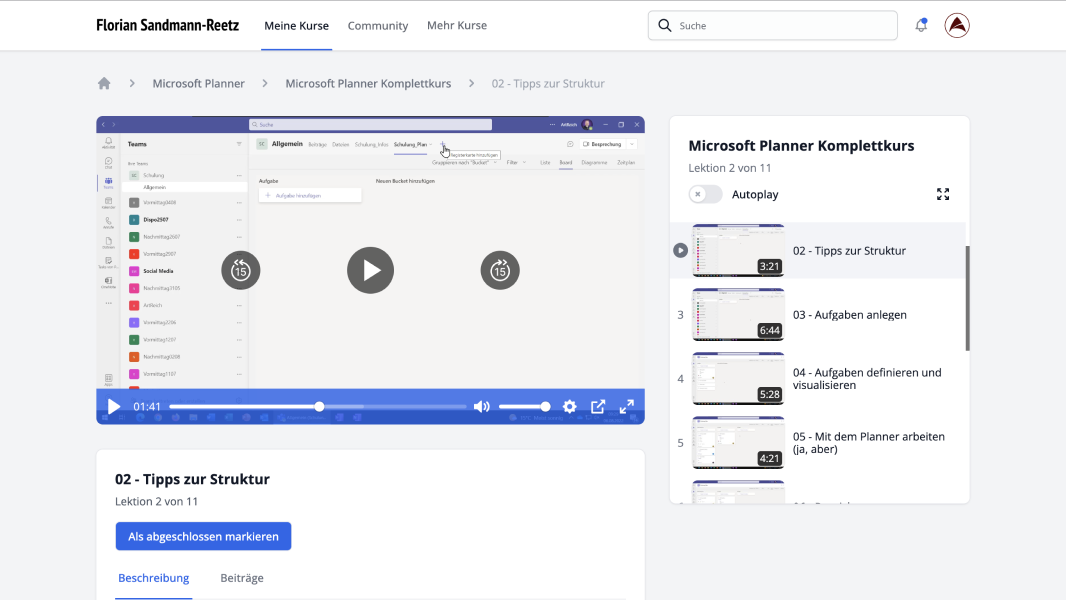Screen dimensions: 1066x600
Task: Rewind the video 15 seconds
Action: tap(241, 270)
